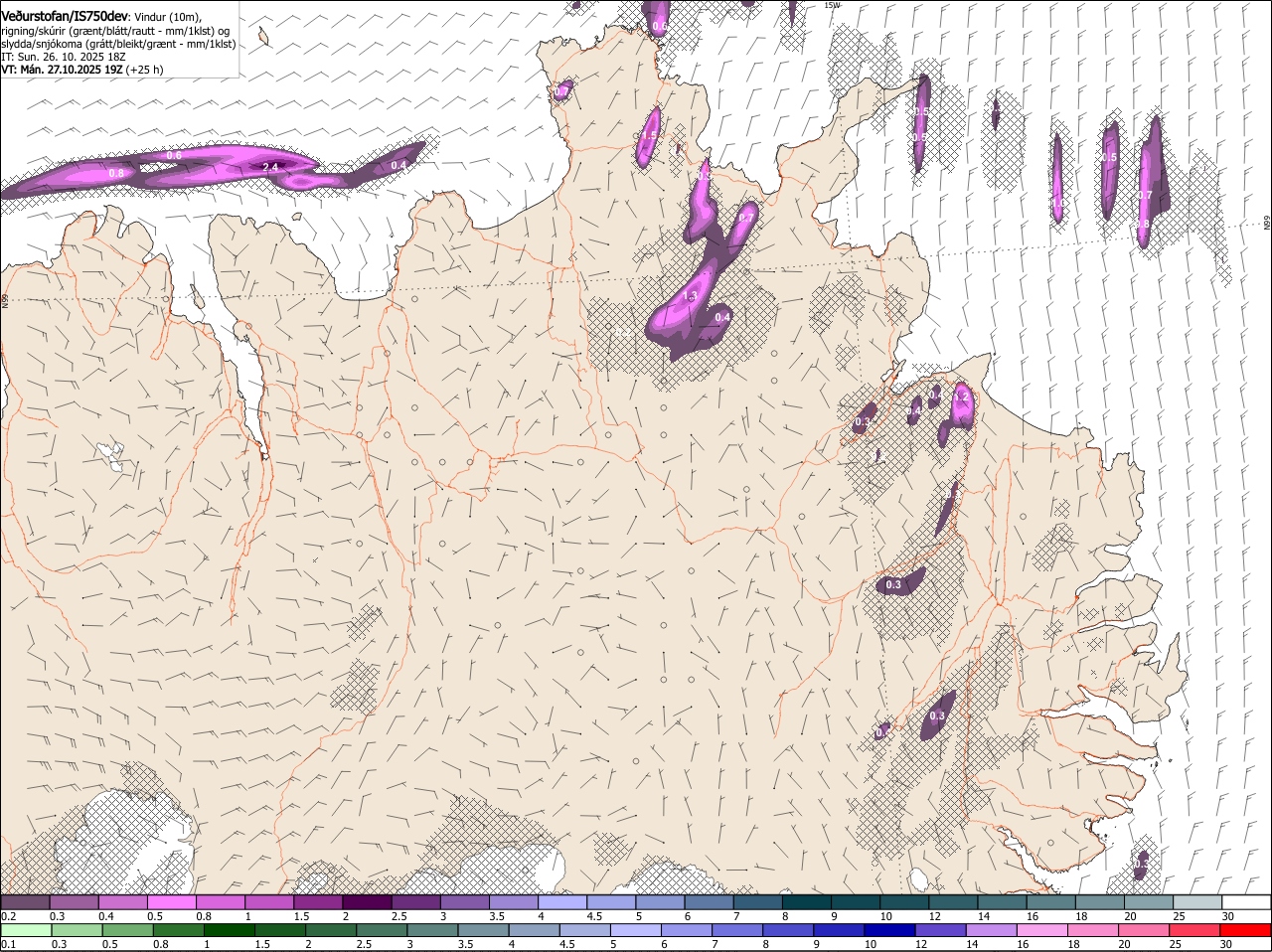This screenshot has width=1272, height=952.
Task: Select upper legend swatch labeled 0.2
Action: tap(25, 902)
